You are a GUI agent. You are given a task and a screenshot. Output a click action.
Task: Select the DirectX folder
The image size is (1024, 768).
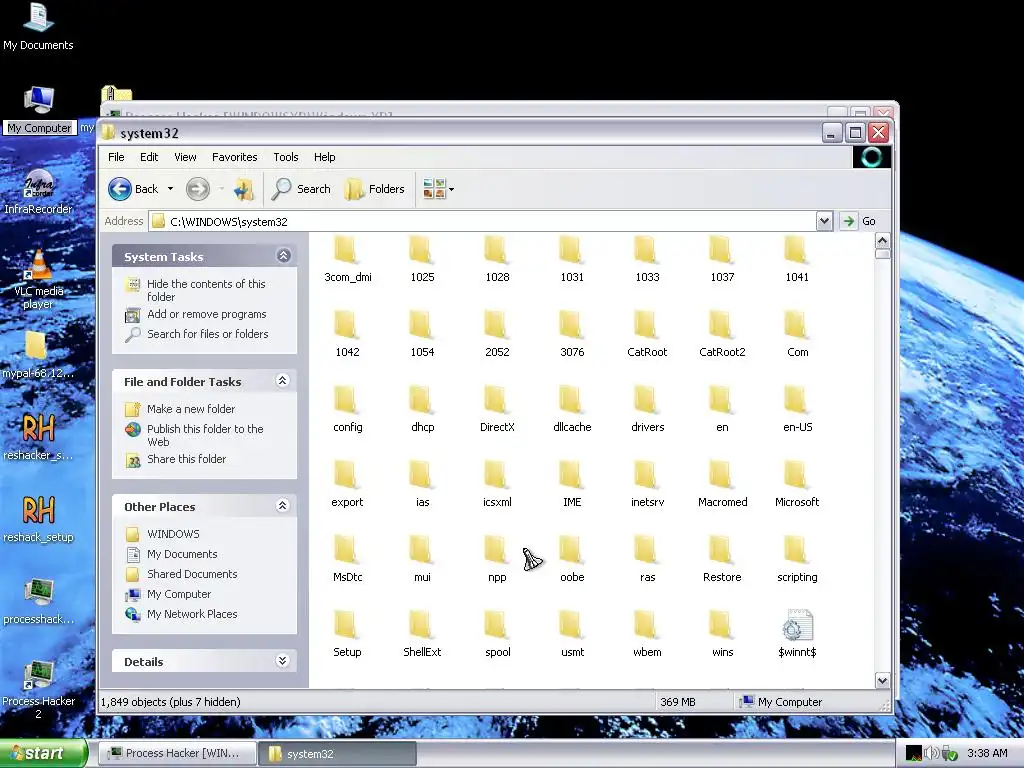497,409
